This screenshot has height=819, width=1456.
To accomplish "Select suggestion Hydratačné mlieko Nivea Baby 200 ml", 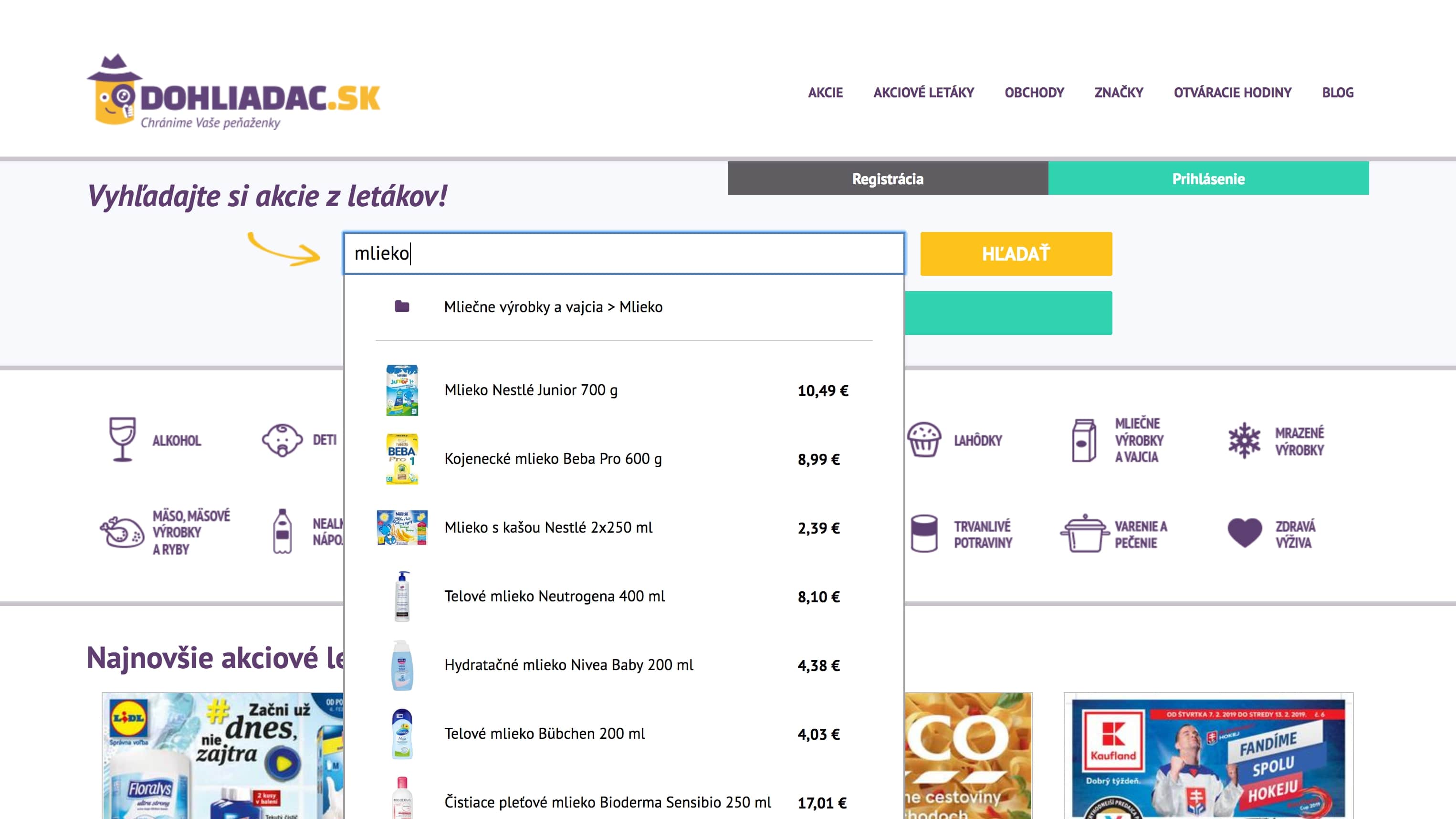I will (624, 665).
